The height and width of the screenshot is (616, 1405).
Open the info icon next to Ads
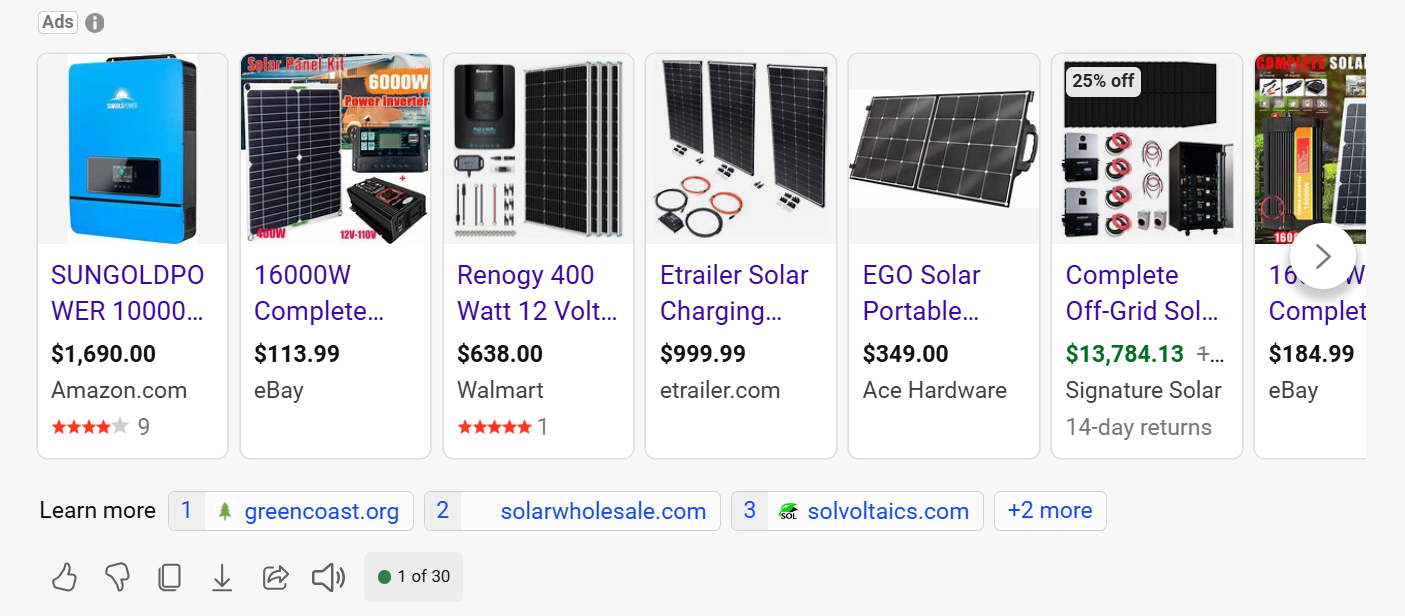point(94,22)
